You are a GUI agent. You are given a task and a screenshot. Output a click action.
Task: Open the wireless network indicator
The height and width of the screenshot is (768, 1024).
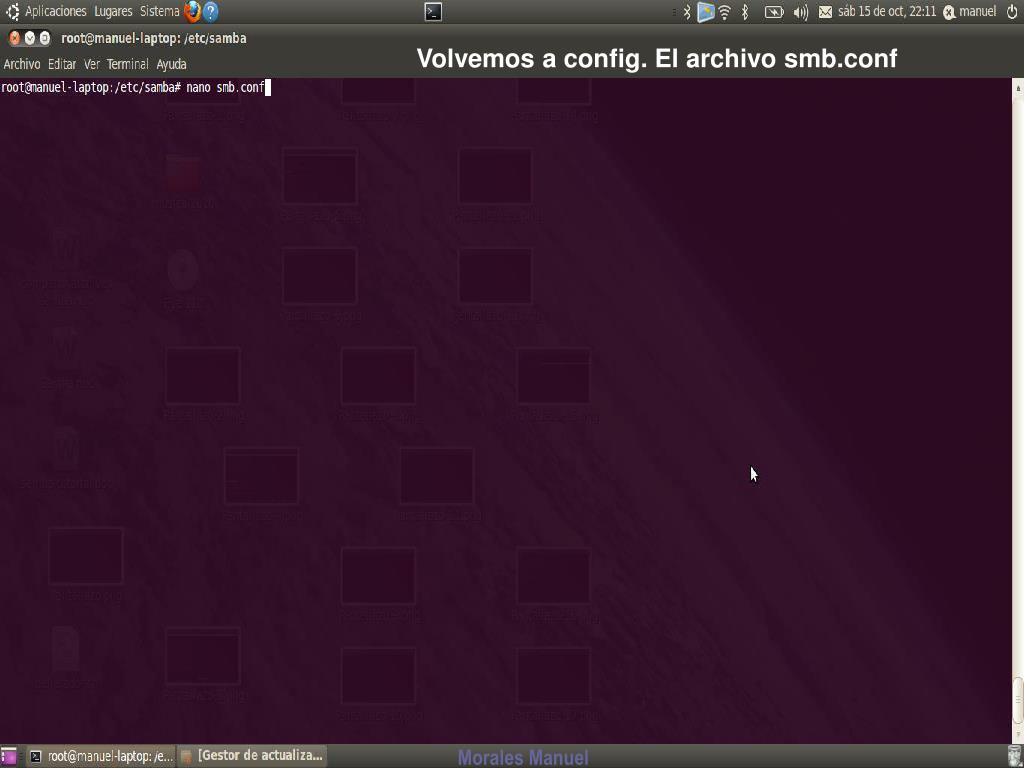pos(725,12)
